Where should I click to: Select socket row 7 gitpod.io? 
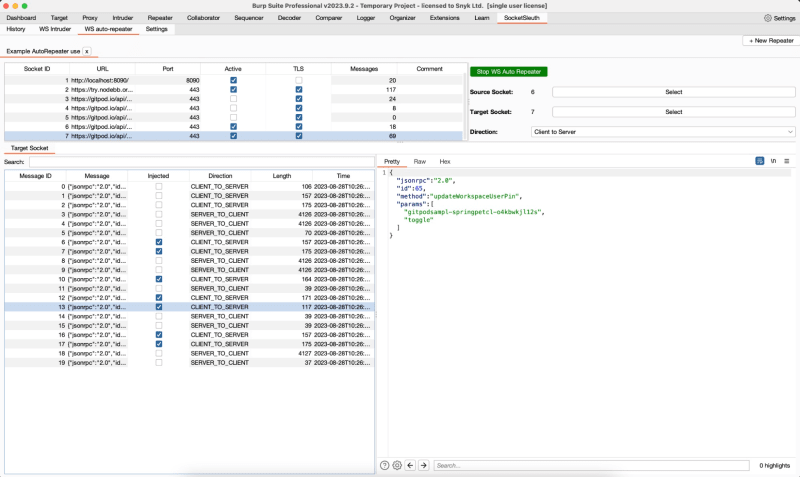click(234, 136)
